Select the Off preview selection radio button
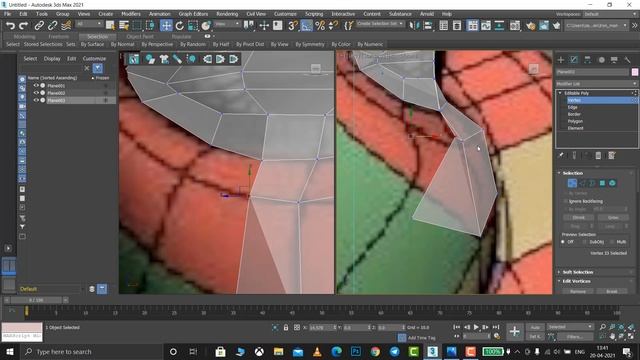 [563, 242]
